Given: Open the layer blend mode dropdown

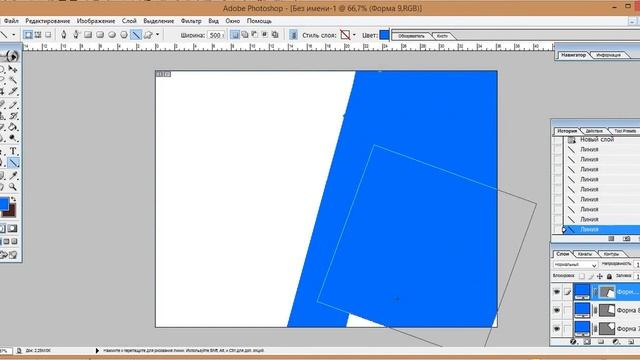Looking at the screenshot, I should (x=576, y=265).
